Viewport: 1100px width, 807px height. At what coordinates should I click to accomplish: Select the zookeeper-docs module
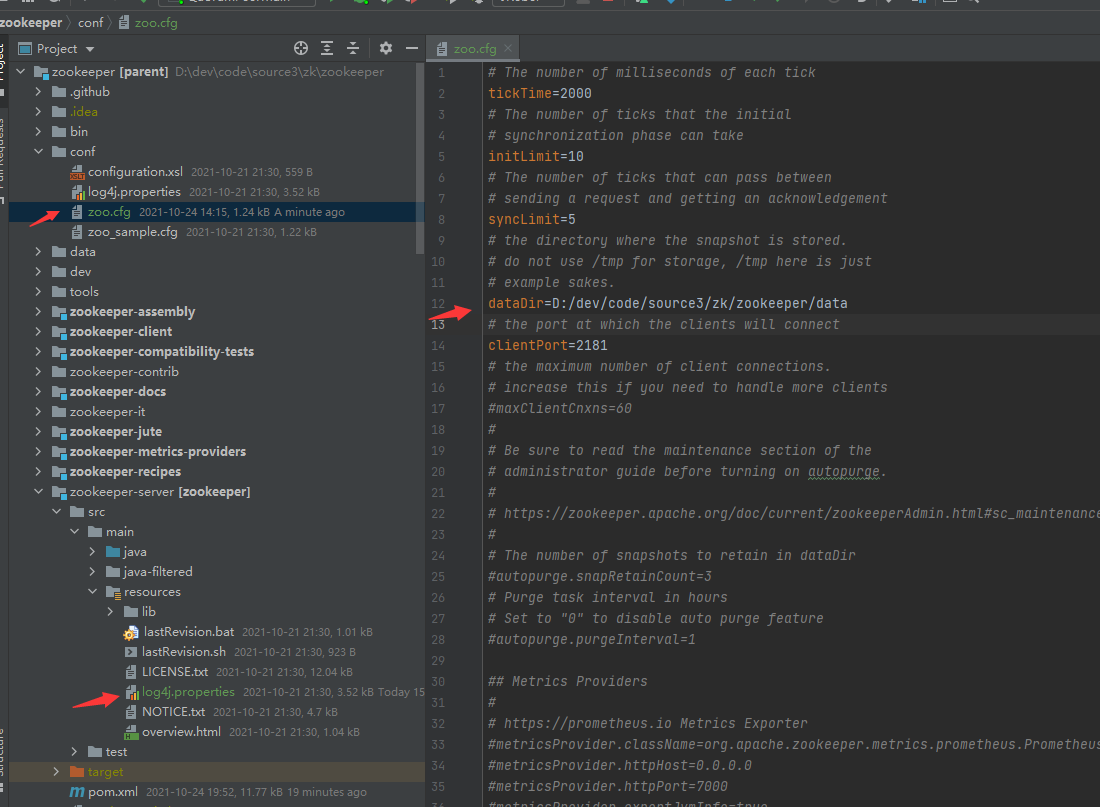(118, 392)
